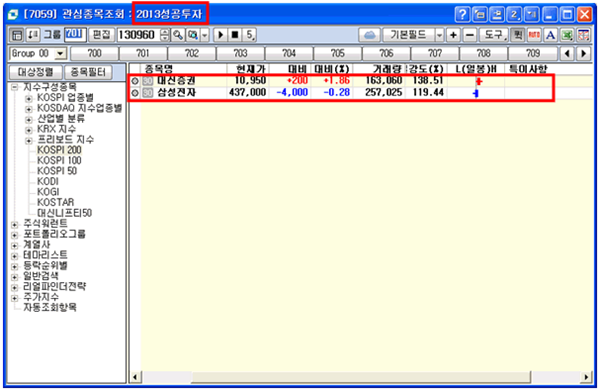Open the 기본필드 field set dropdown
601x392 pixels.
(x=439, y=35)
